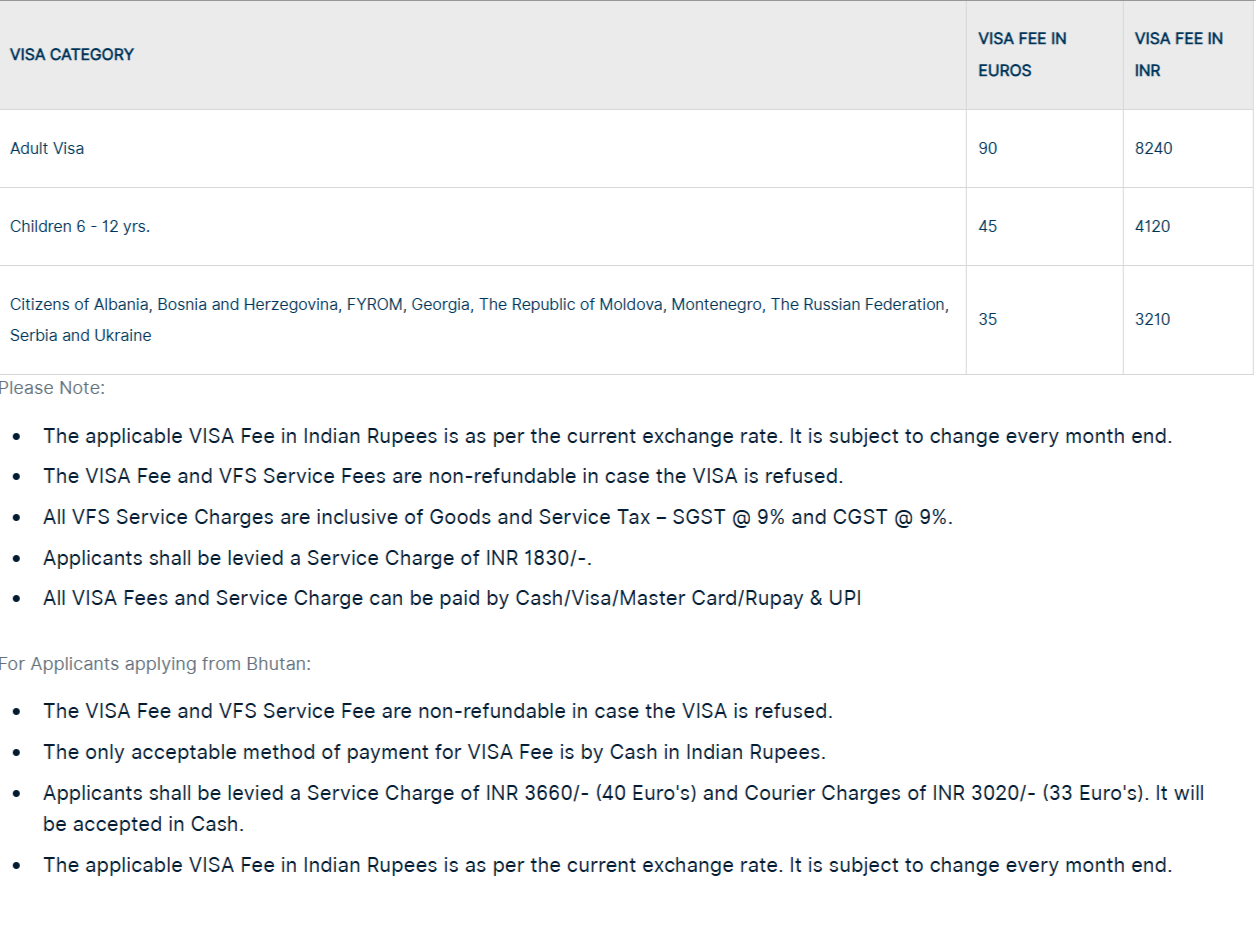Click the VISA FEE IN EUROS header
The image size is (1256, 935).
1022,55
